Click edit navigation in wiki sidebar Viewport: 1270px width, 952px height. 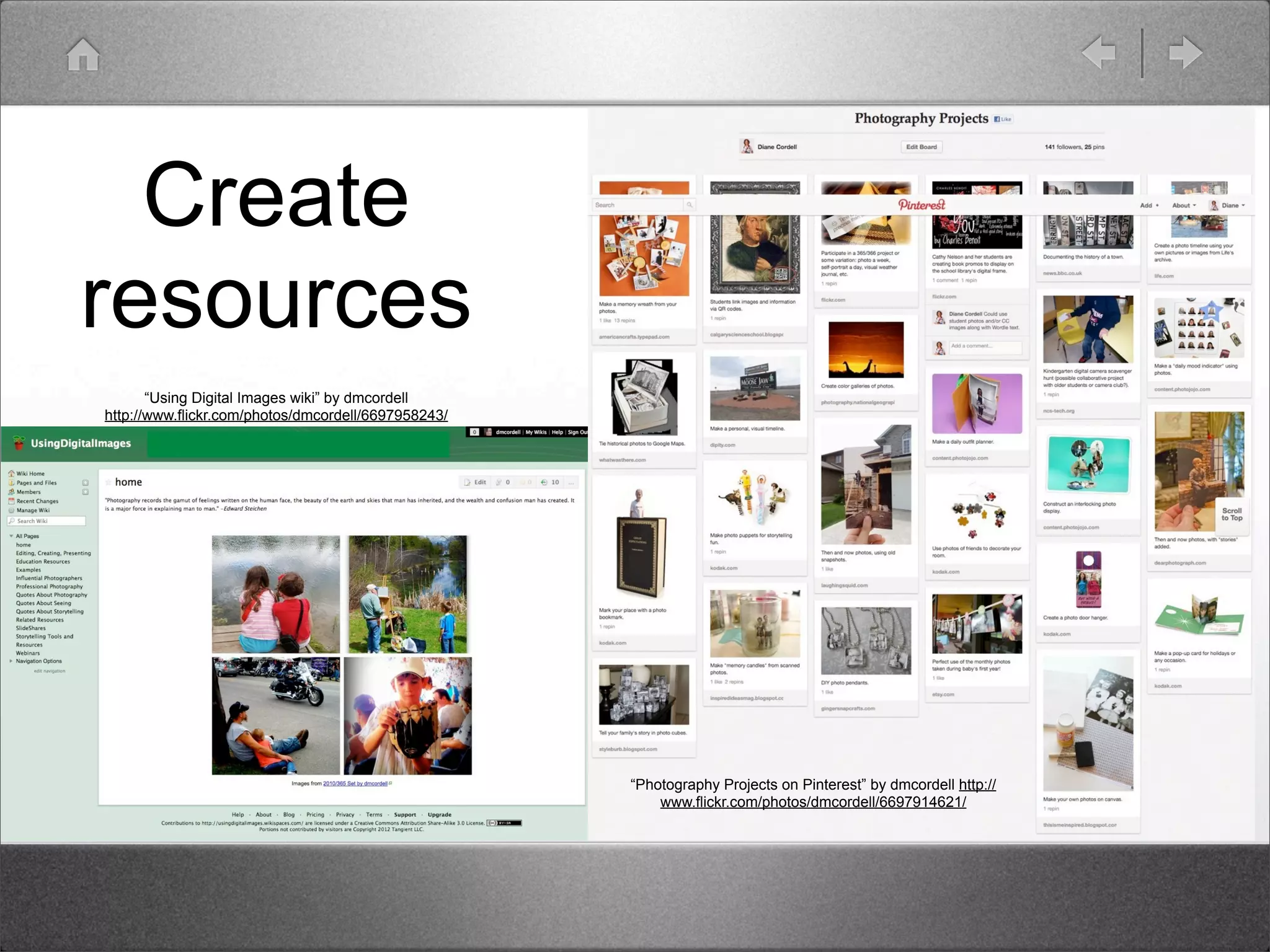50,671
